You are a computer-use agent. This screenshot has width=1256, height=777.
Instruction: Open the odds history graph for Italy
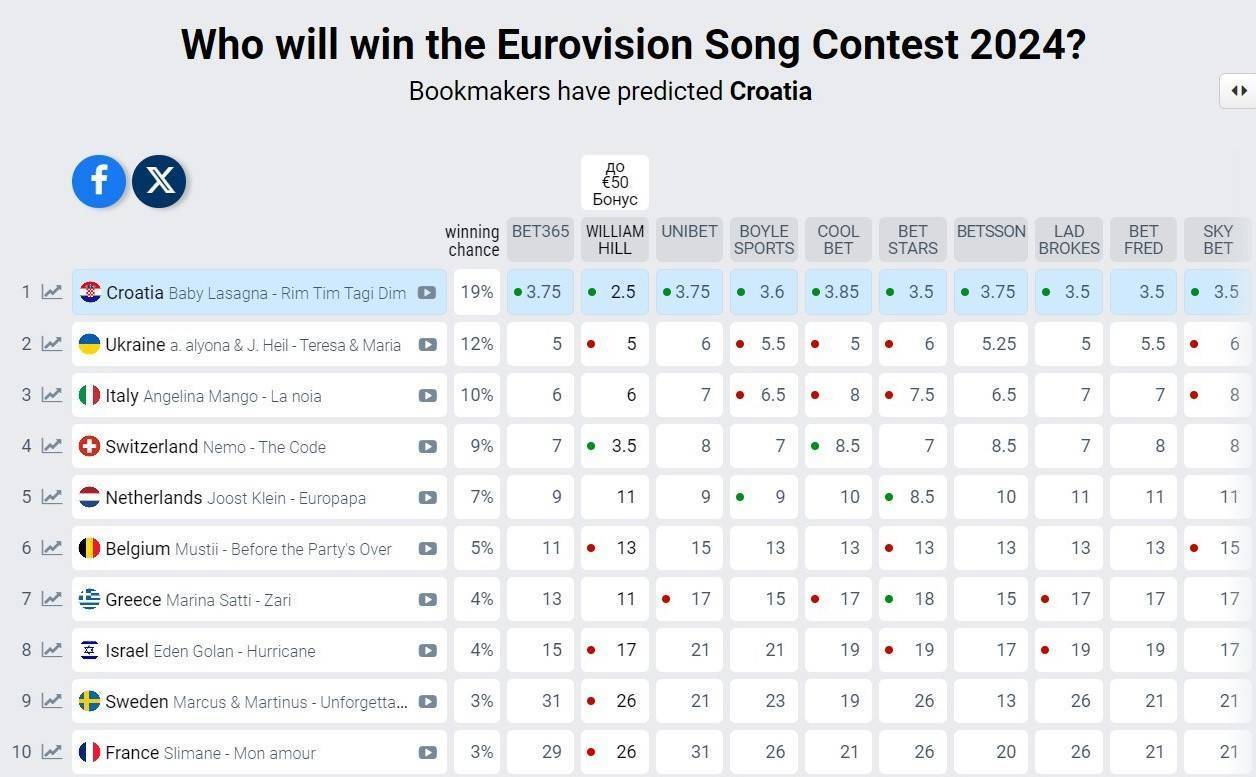point(52,395)
